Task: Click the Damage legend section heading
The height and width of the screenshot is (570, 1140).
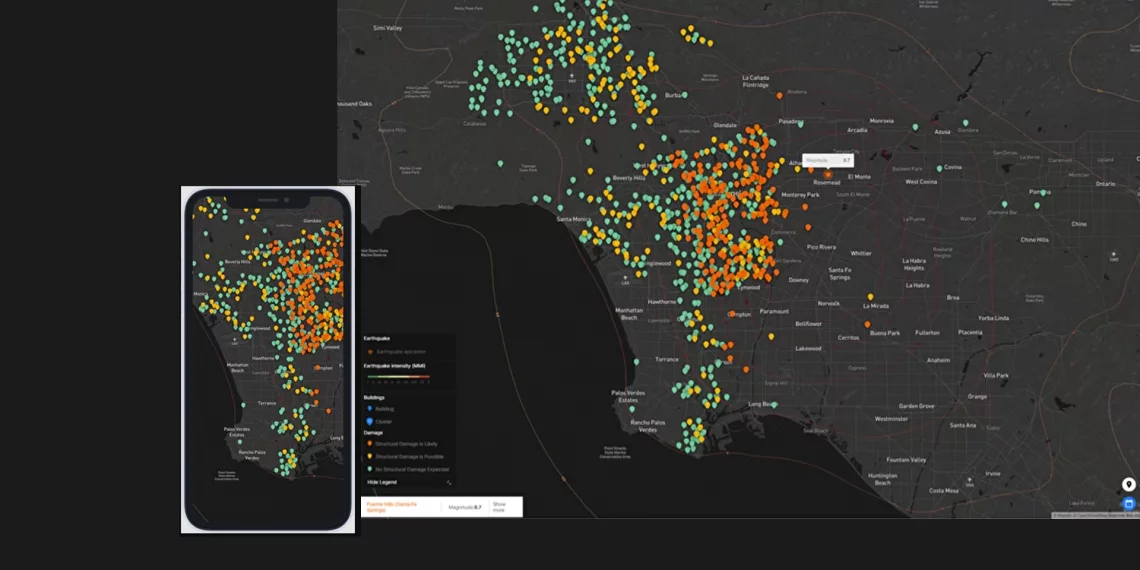Action: 373,433
